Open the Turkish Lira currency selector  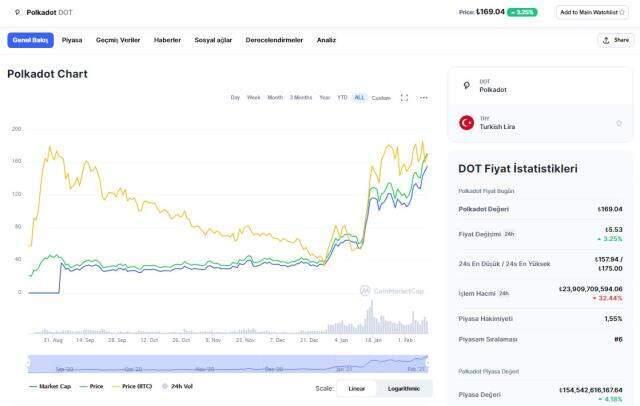540,123
